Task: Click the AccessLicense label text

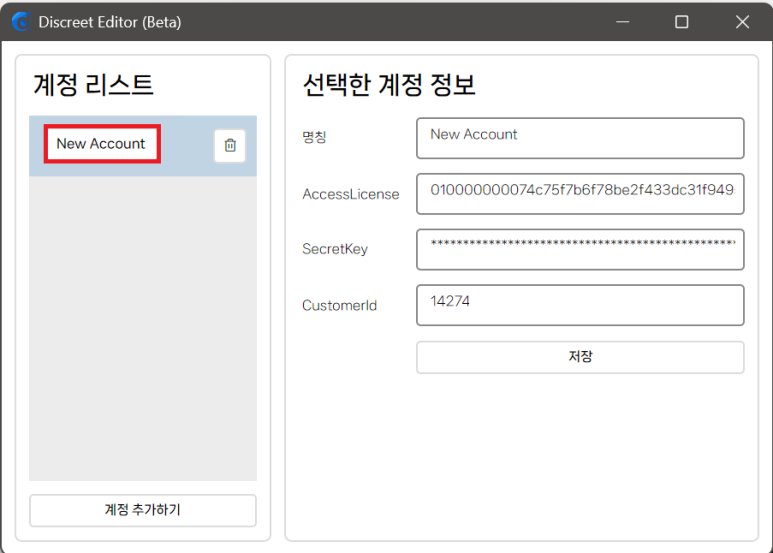Action: (350, 194)
